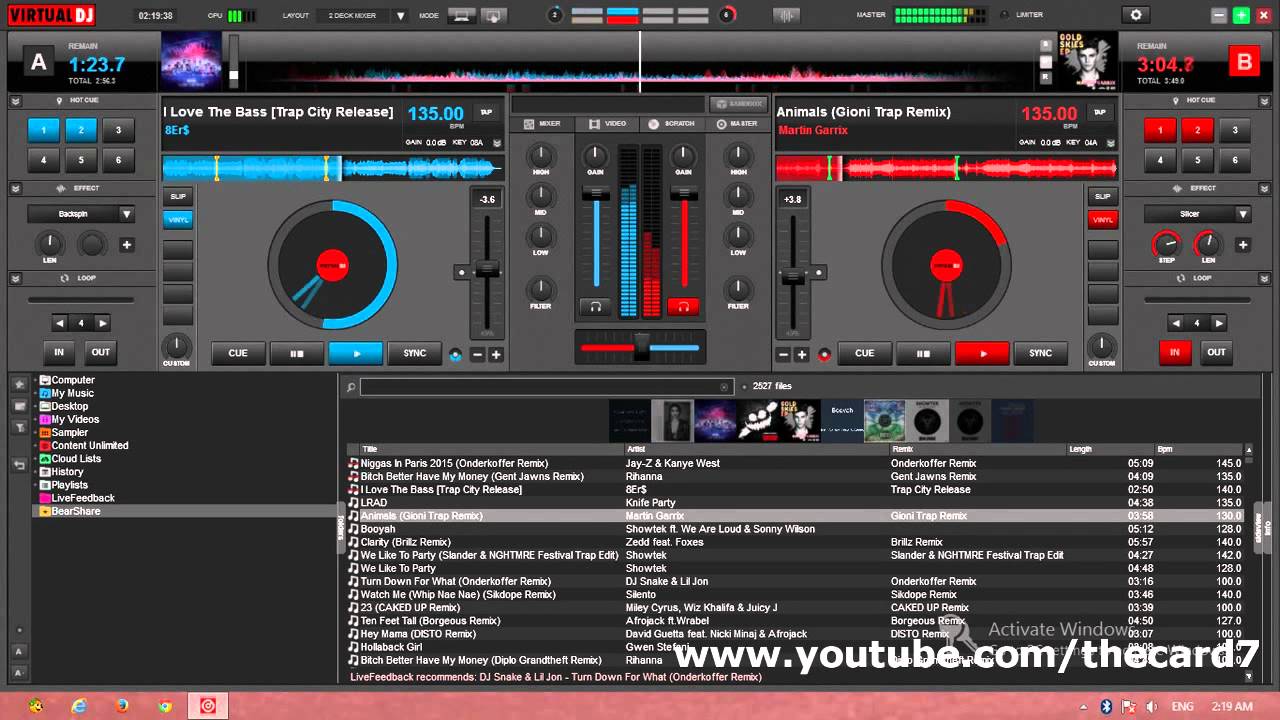
Task: Add effect slot with deck A plus icon
Action: pos(127,244)
